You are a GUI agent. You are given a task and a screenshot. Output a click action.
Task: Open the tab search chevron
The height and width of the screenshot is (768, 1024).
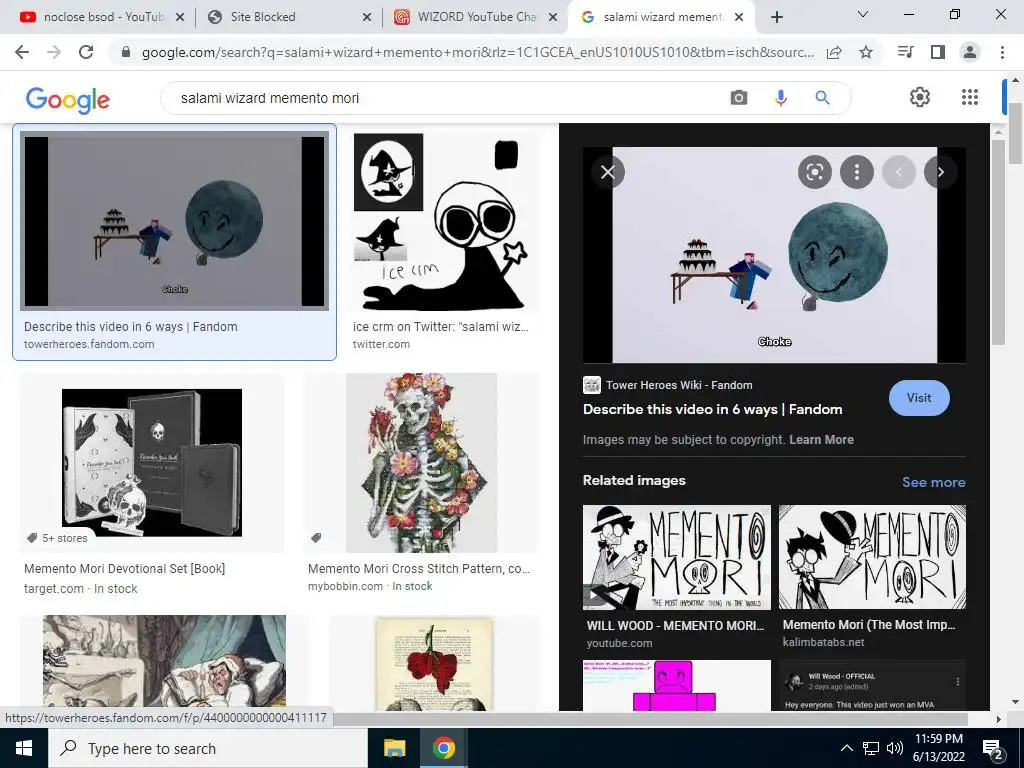863,14
